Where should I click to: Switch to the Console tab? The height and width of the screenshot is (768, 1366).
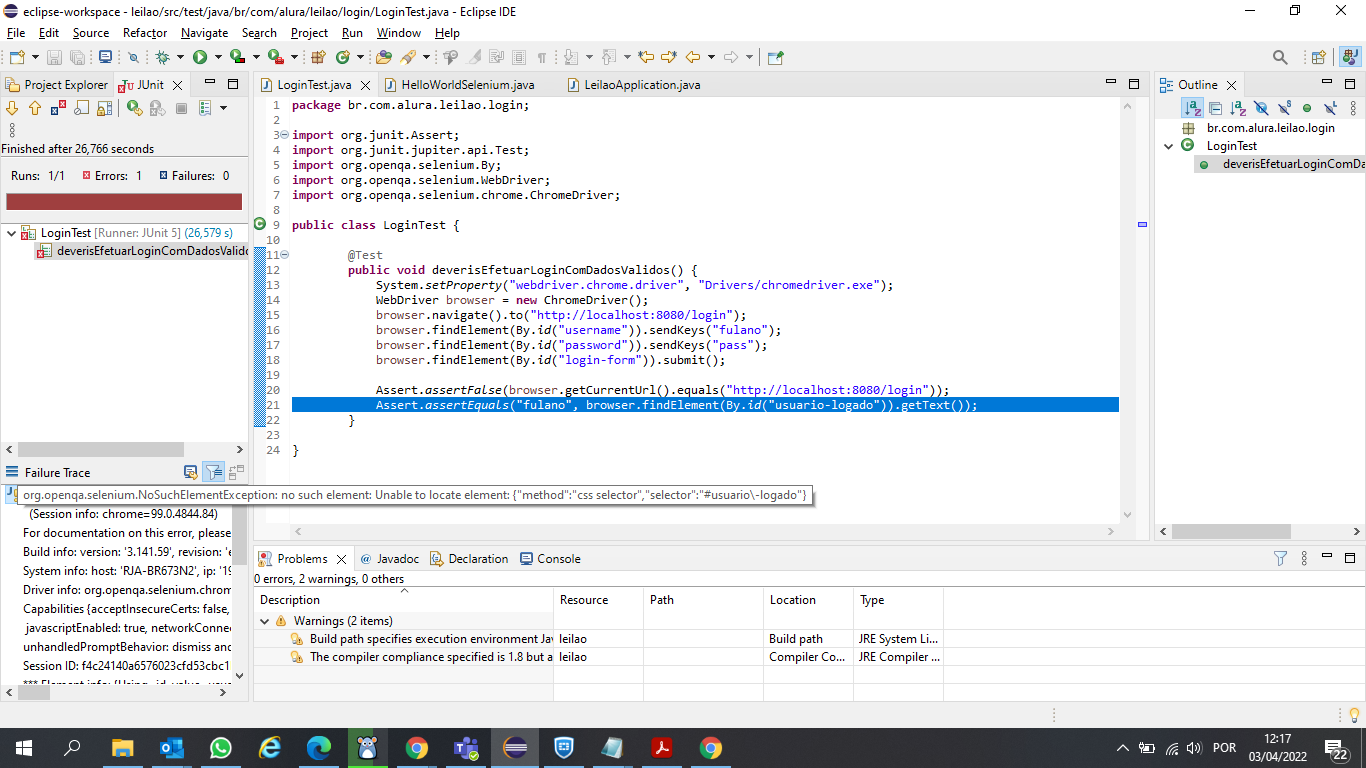point(558,559)
